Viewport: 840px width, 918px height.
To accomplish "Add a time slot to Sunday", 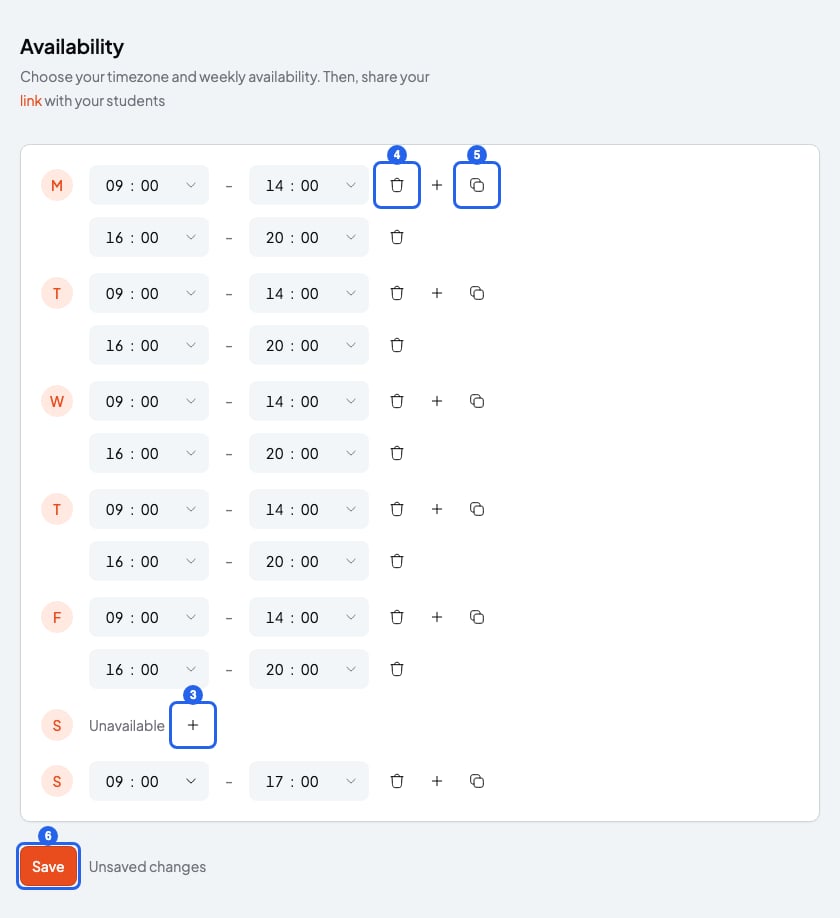I will (x=437, y=781).
